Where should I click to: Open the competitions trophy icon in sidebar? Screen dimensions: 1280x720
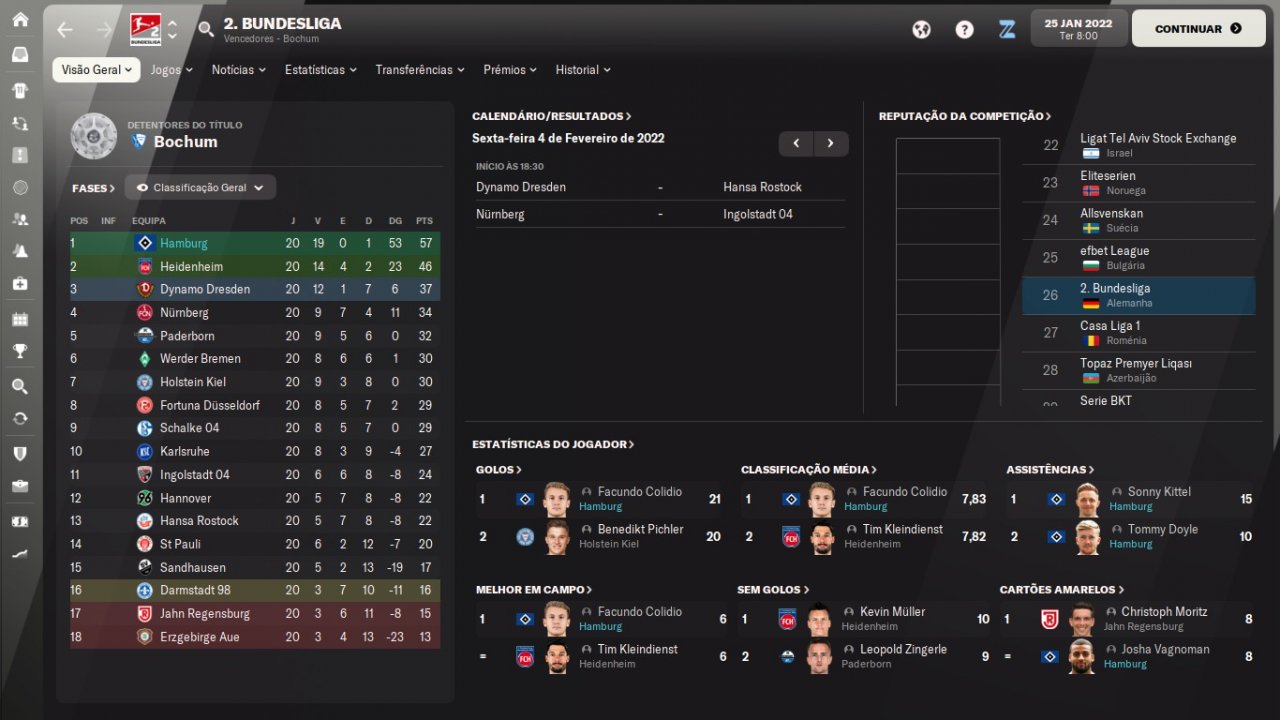point(20,352)
